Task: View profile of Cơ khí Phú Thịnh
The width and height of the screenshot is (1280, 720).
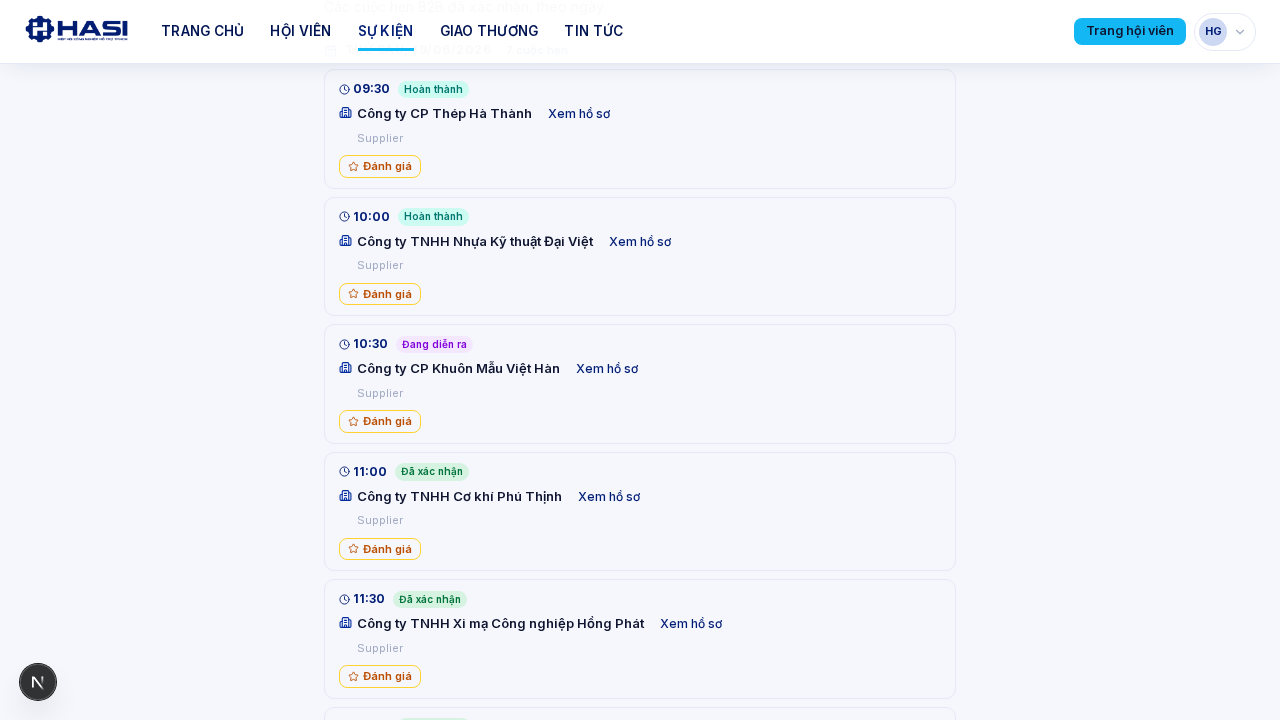Action: [609, 497]
